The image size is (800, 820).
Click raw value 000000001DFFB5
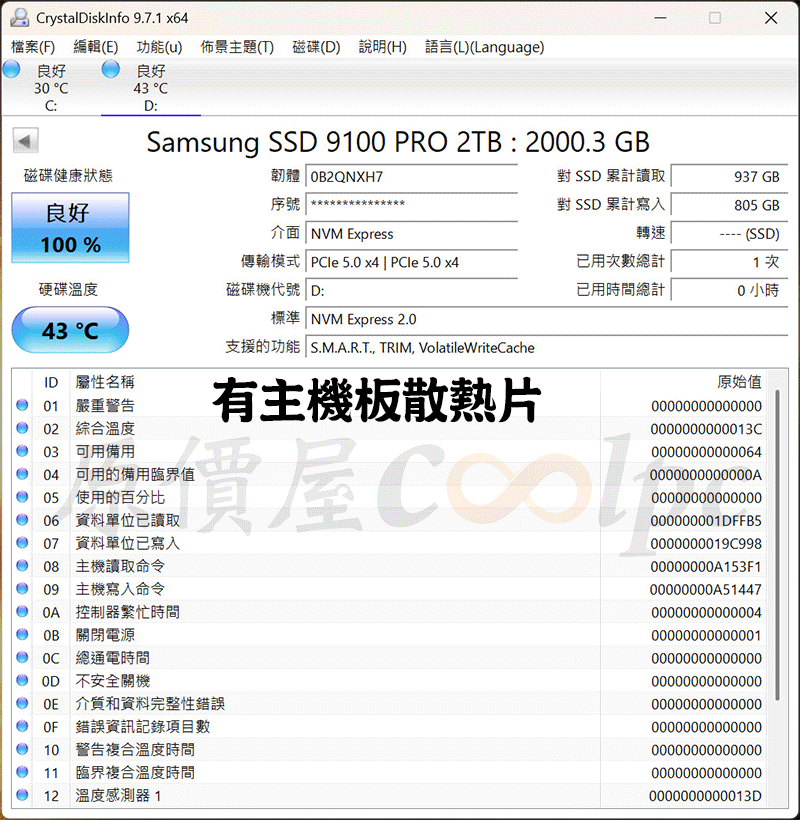[x=706, y=521]
